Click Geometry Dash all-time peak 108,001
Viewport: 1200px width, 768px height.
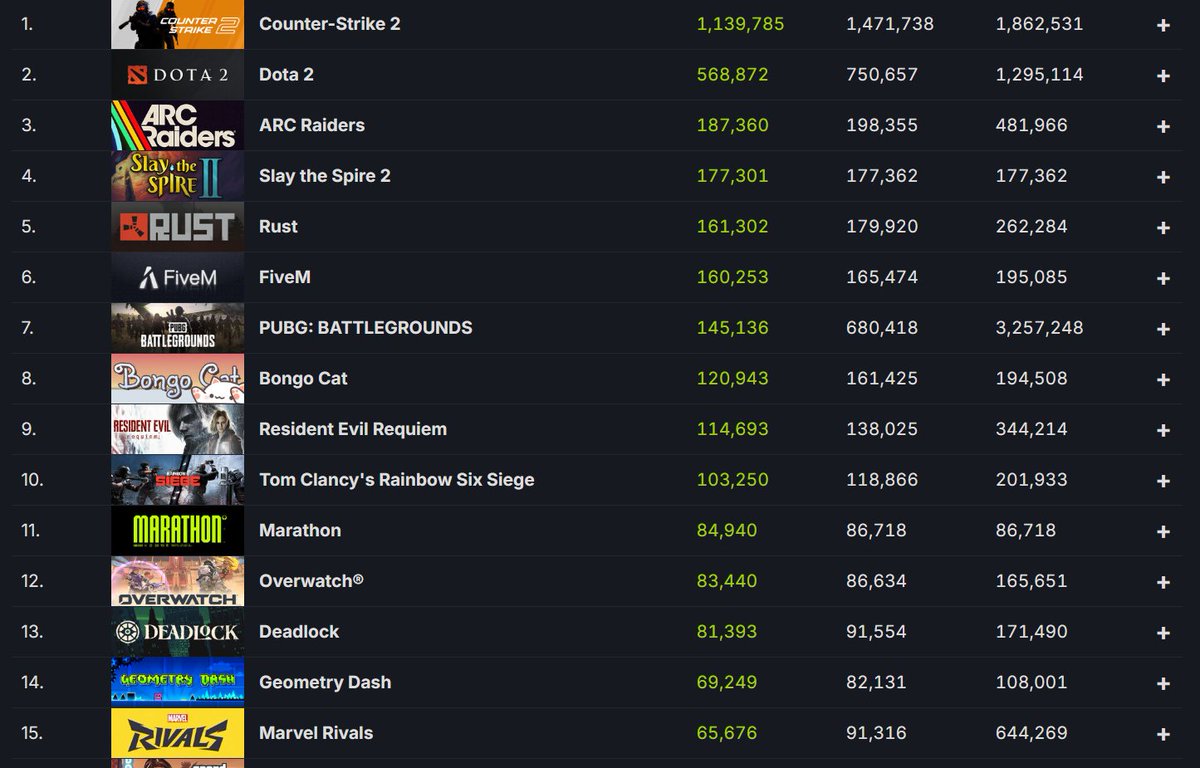(1031, 682)
